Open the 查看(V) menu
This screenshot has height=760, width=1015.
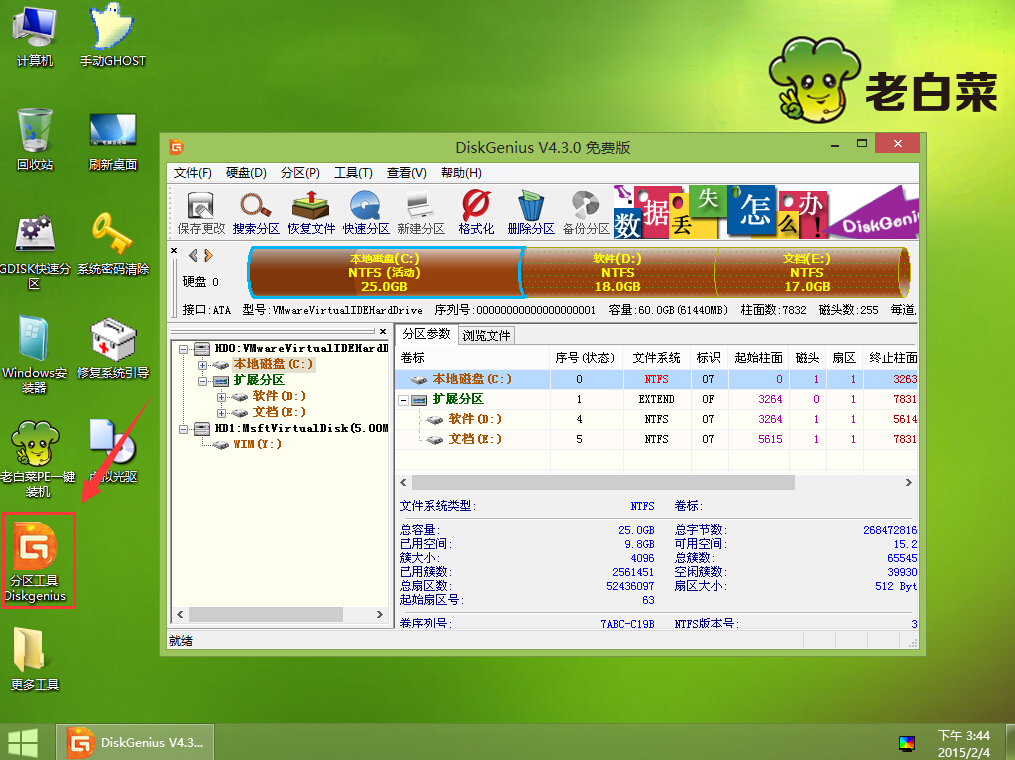point(407,173)
